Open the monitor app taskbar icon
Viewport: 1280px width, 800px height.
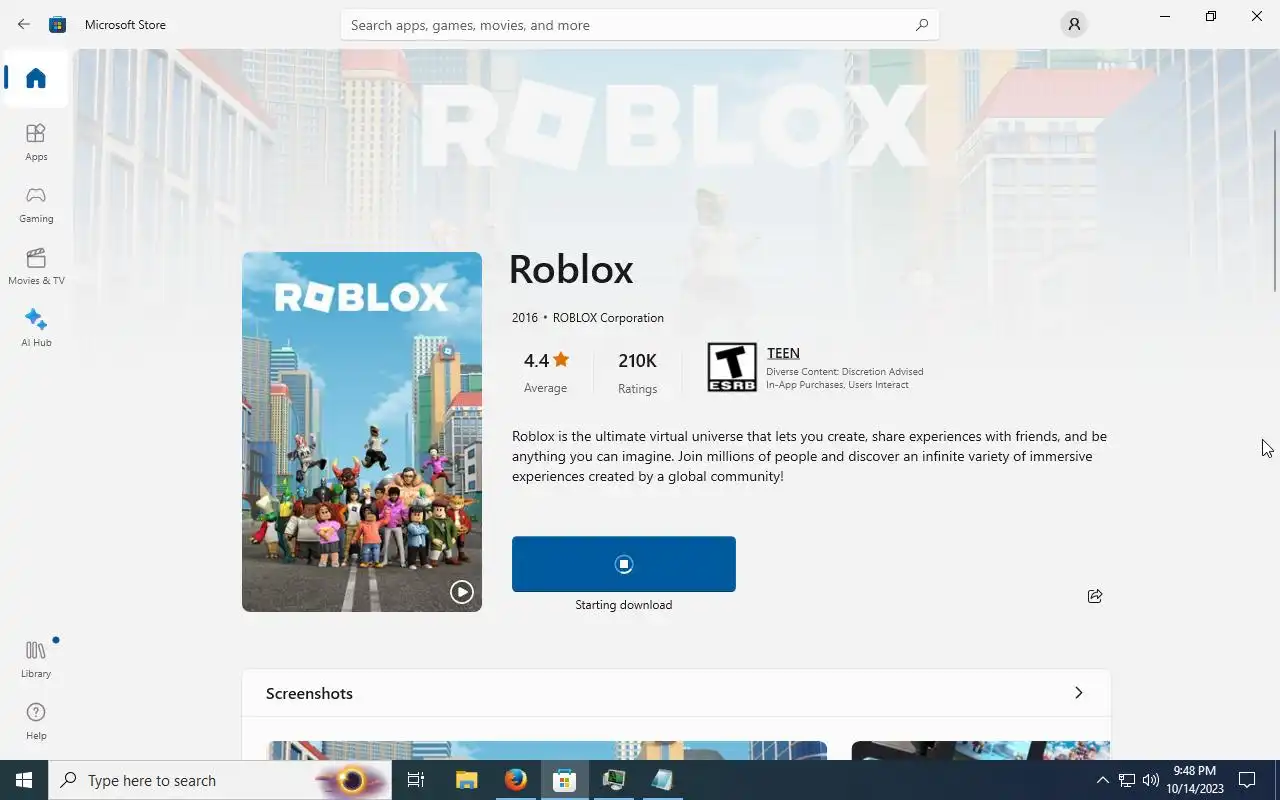tap(613, 780)
